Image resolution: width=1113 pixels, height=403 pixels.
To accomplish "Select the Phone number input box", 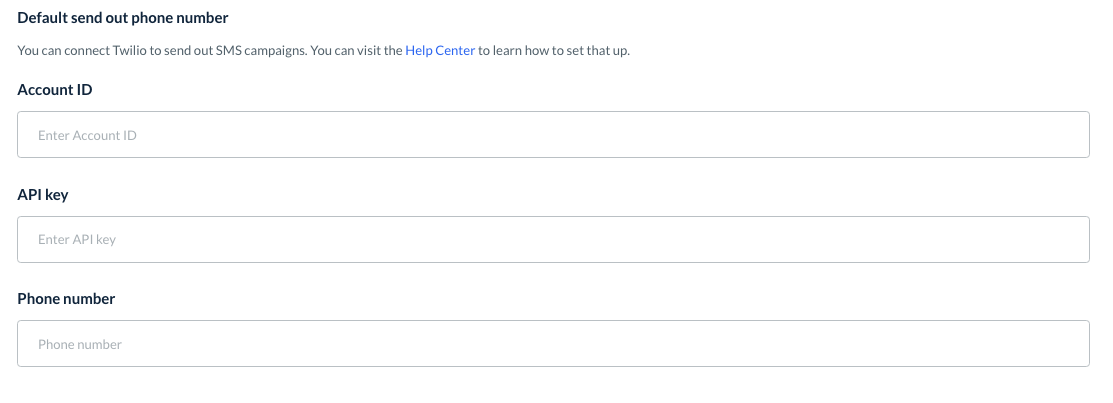I will pos(553,343).
